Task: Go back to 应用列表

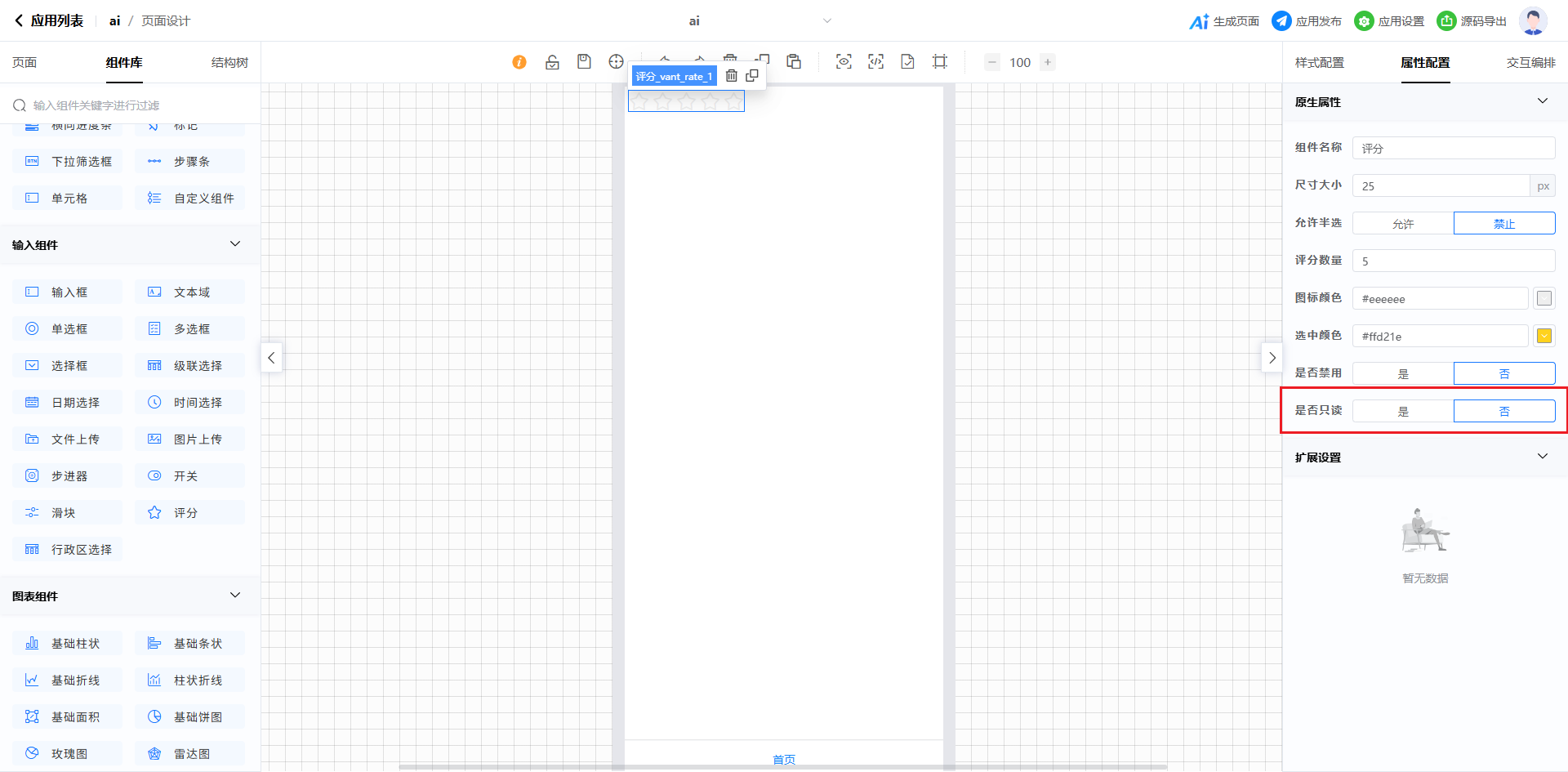Action: (x=49, y=21)
